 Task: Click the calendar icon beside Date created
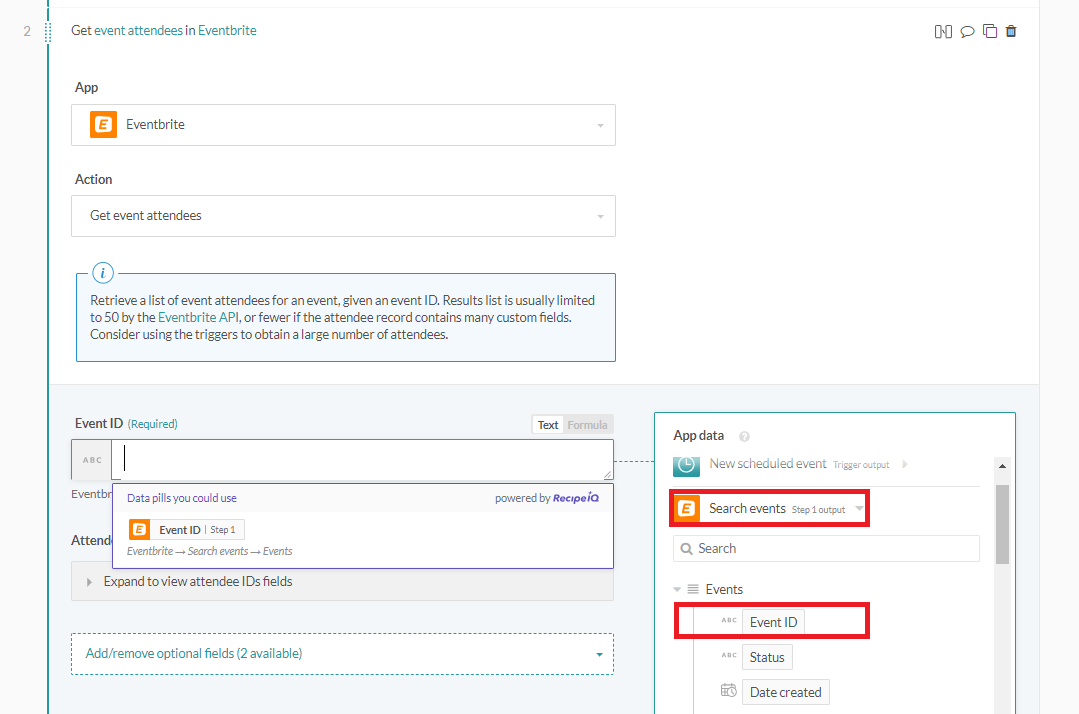[x=729, y=691]
